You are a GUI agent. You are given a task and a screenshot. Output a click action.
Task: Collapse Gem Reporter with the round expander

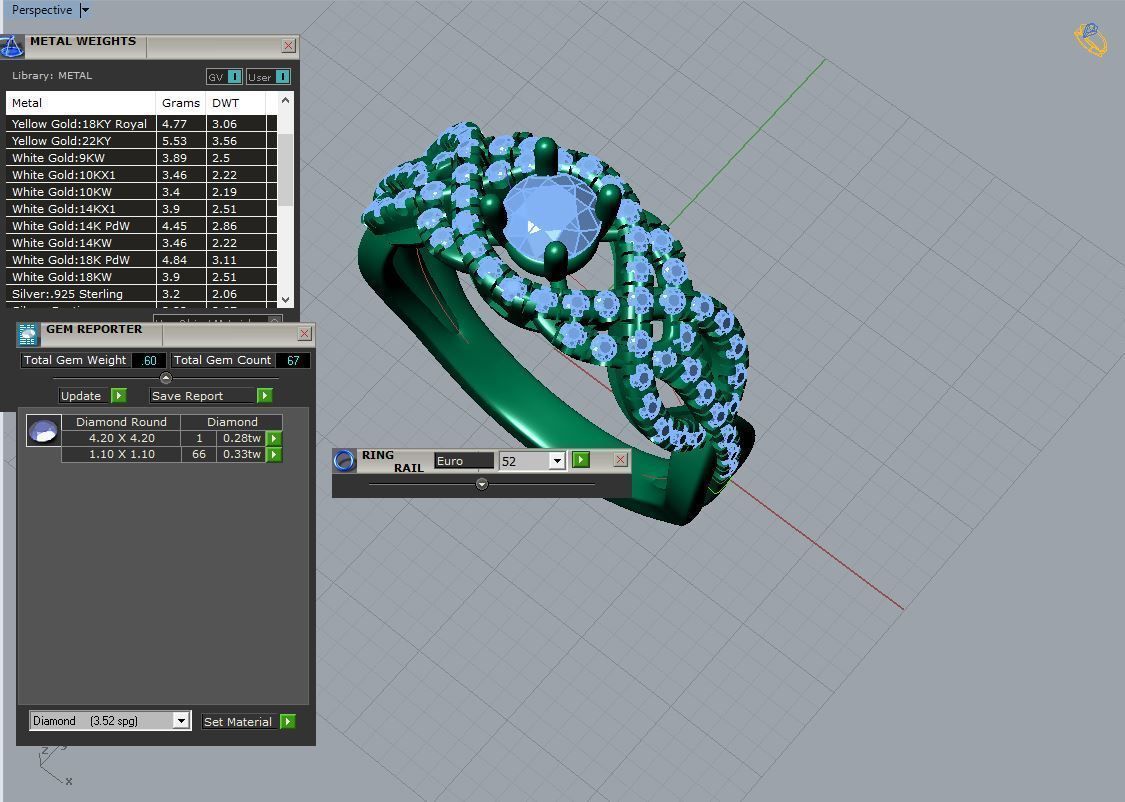(166, 377)
